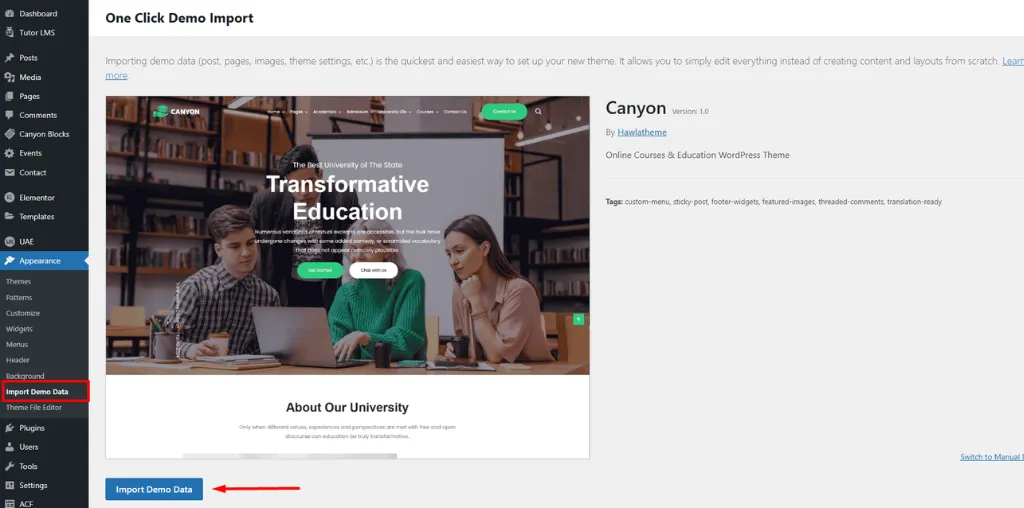Go to Widgets submenu item
1024x508 pixels.
pyautogui.click(x=20, y=329)
